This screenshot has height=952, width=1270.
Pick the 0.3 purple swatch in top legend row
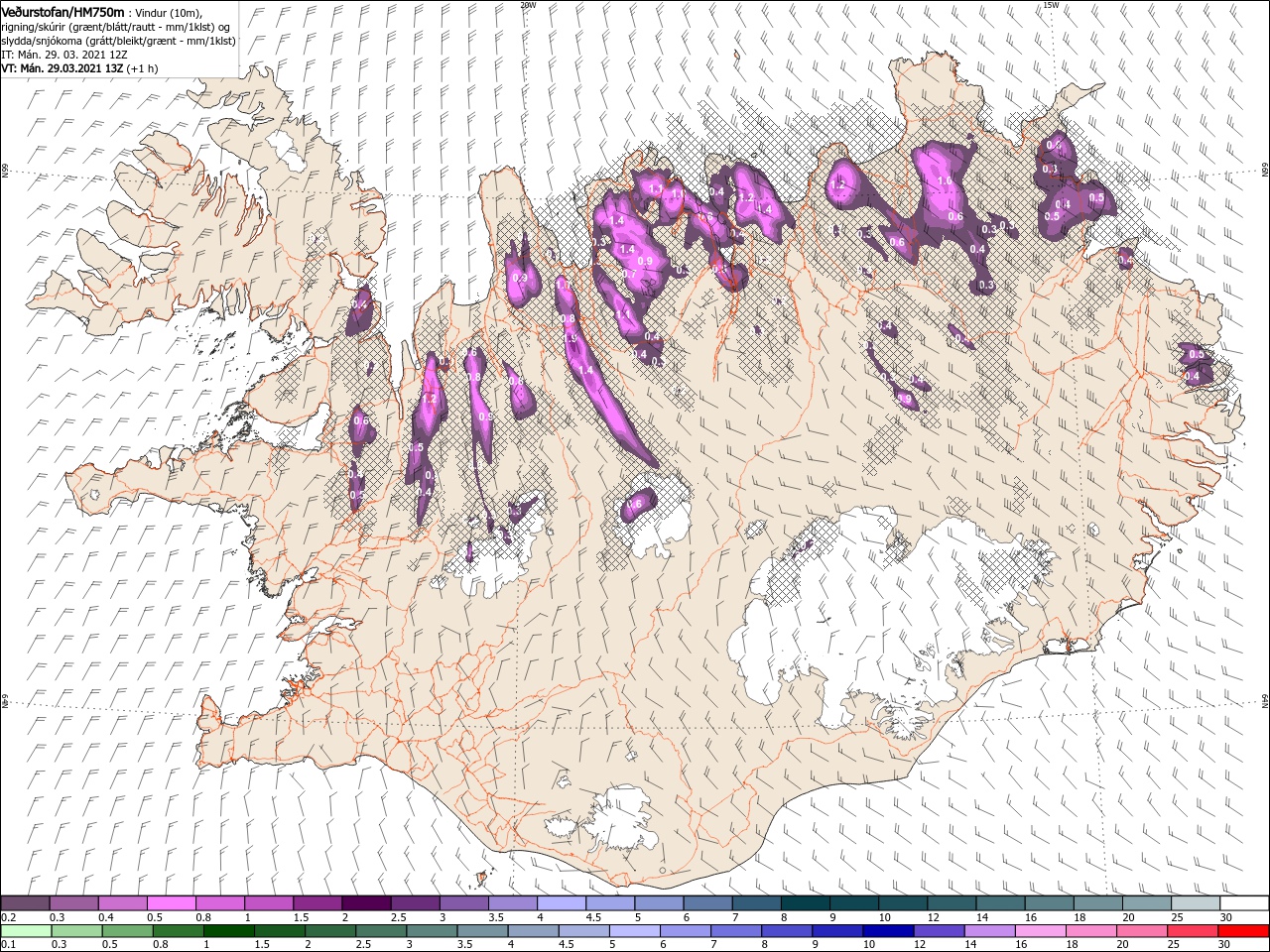click(73, 903)
